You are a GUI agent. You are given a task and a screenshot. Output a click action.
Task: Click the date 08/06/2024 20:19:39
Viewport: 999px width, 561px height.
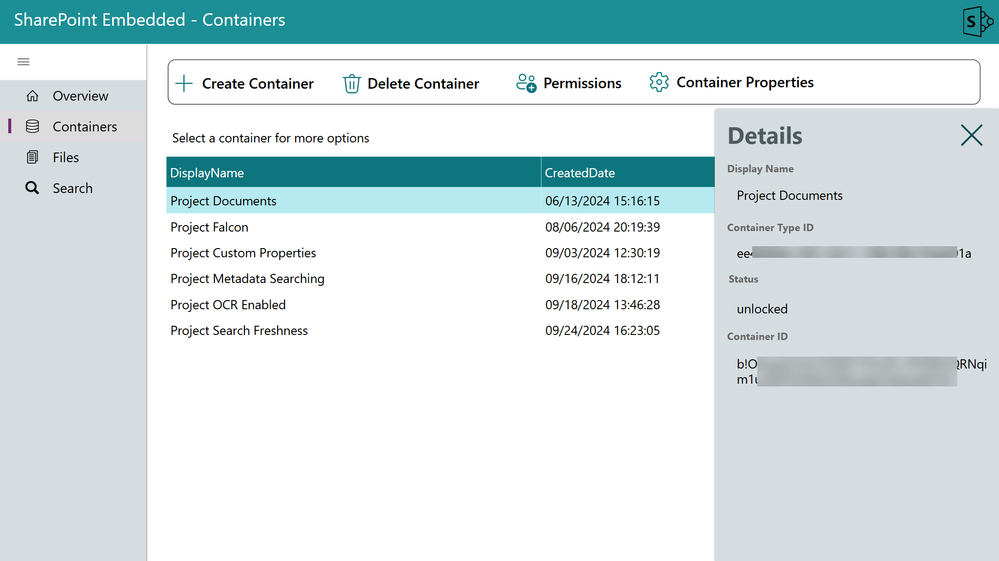[602, 227]
